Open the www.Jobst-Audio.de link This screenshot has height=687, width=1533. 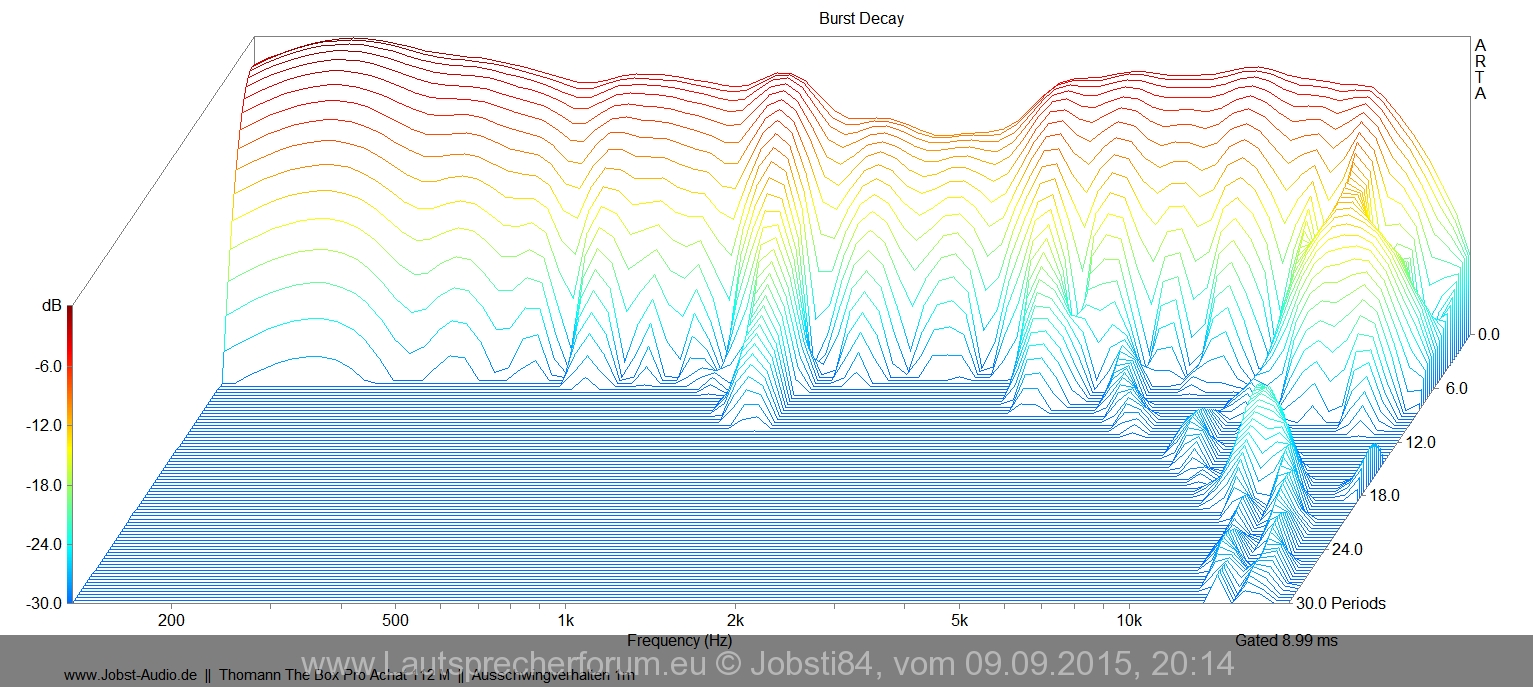pyautogui.click(x=130, y=675)
